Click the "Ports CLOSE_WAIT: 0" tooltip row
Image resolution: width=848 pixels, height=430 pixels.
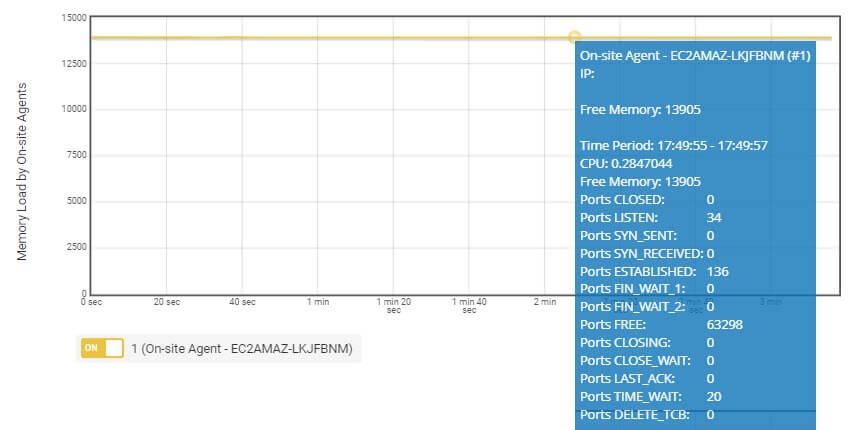647,360
